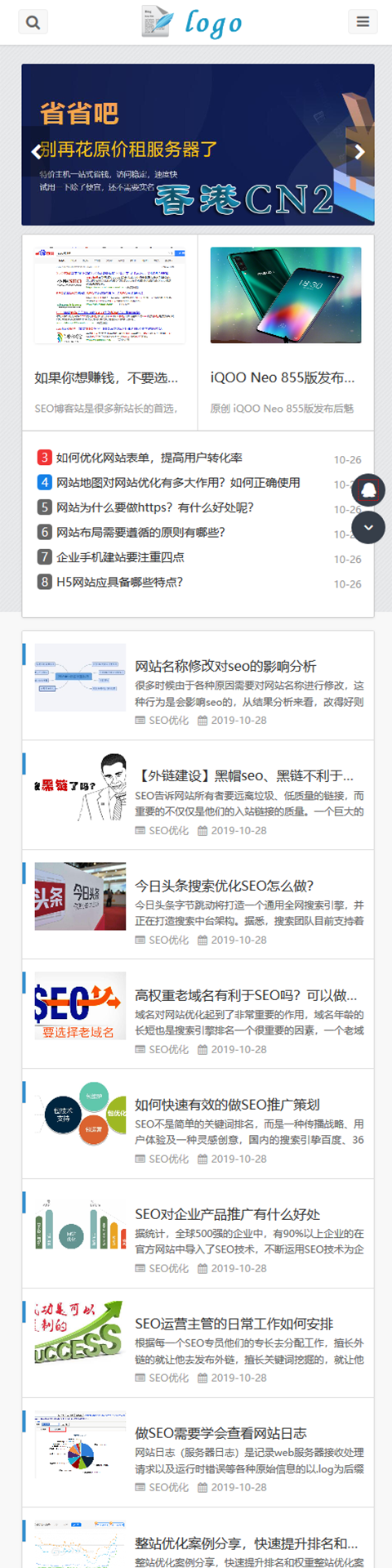Open article 如何快速有效的做SEO推广策划
The height and width of the screenshot is (1568, 392).
(x=227, y=1104)
